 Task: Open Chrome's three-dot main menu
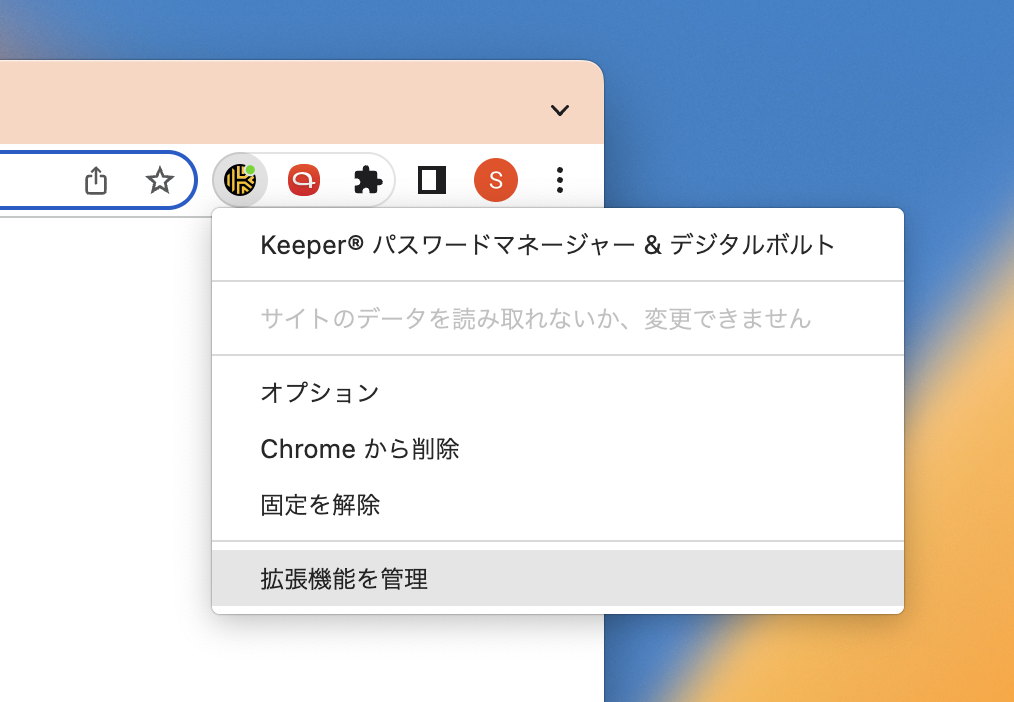coord(560,180)
